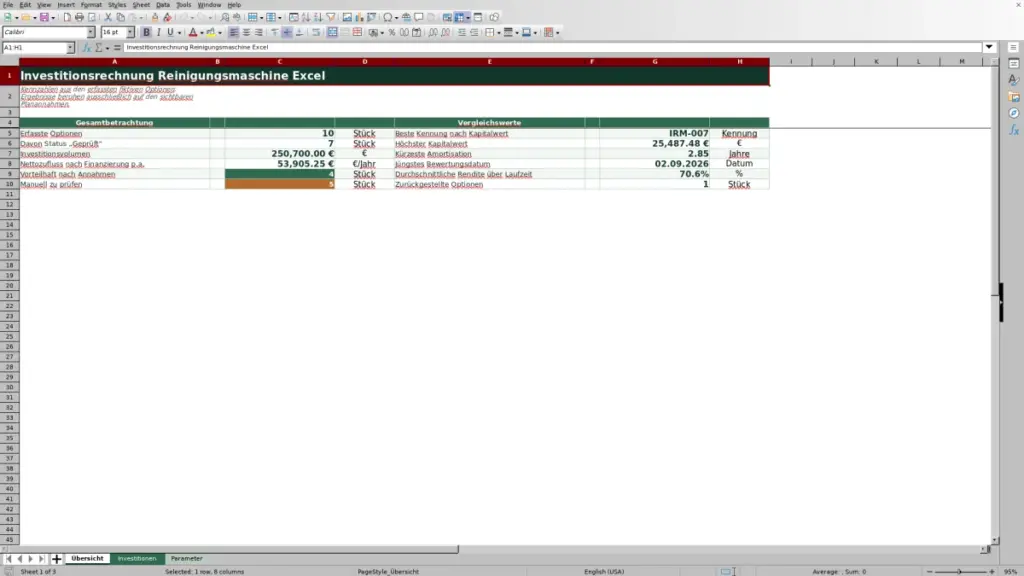This screenshot has height=576, width=1024.
Task: Open the Font Size dropdown
Action: (130, 33)
